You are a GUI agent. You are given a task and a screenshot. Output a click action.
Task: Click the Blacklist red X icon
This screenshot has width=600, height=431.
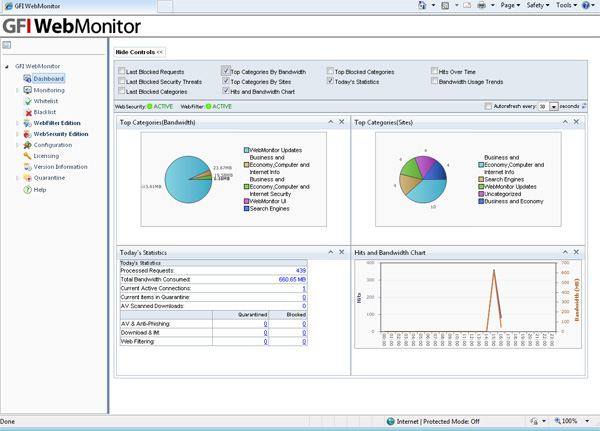point(28,112)
